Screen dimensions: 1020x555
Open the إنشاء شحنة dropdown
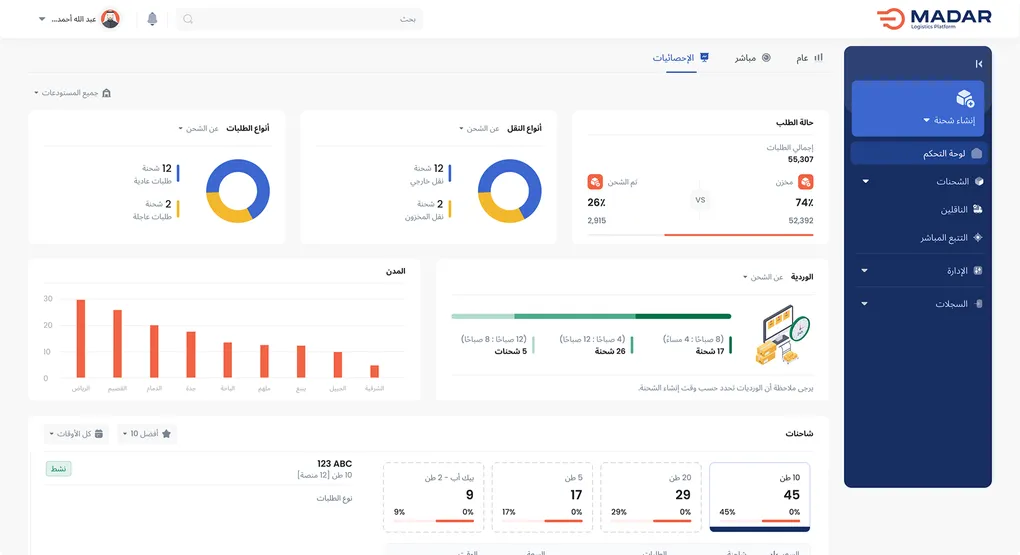tap(952, 120)
